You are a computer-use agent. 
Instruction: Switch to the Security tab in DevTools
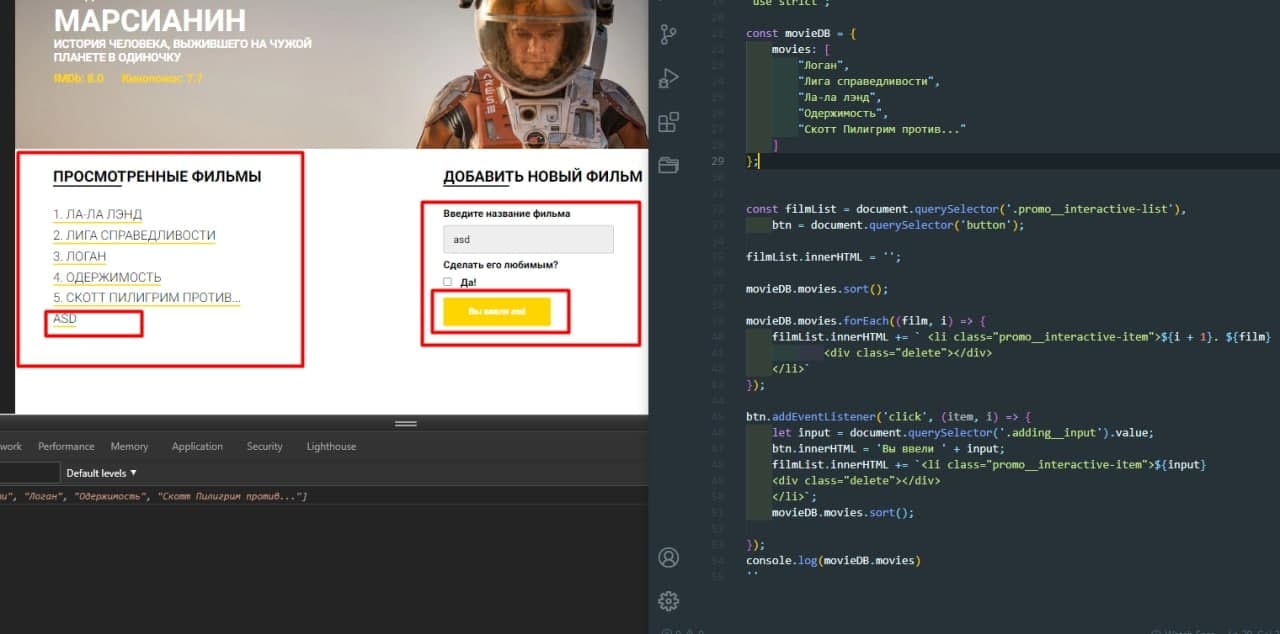pyautogui.click(x=265, y=446)
